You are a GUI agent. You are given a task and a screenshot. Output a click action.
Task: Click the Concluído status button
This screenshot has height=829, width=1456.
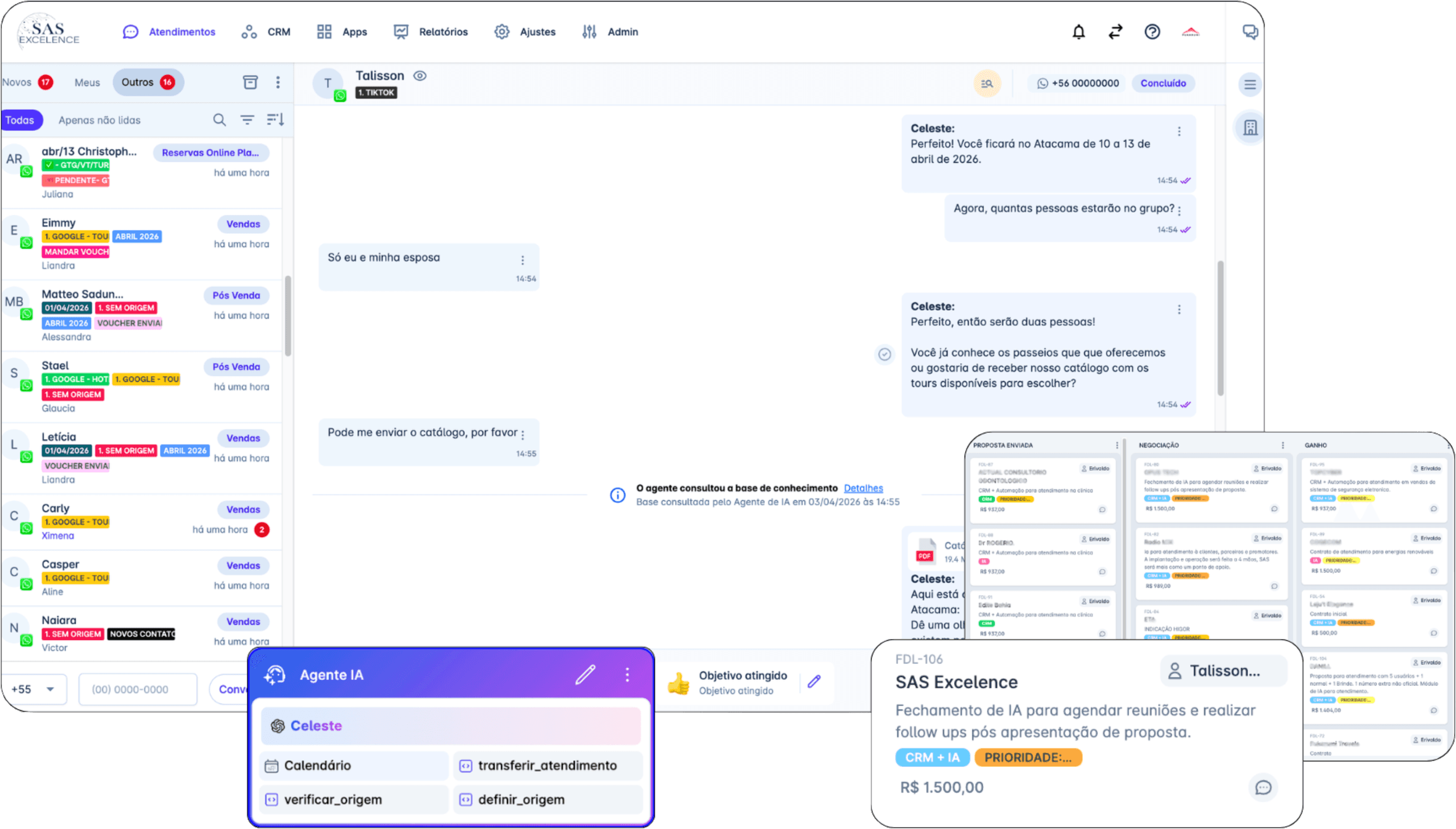(1163, 83)
